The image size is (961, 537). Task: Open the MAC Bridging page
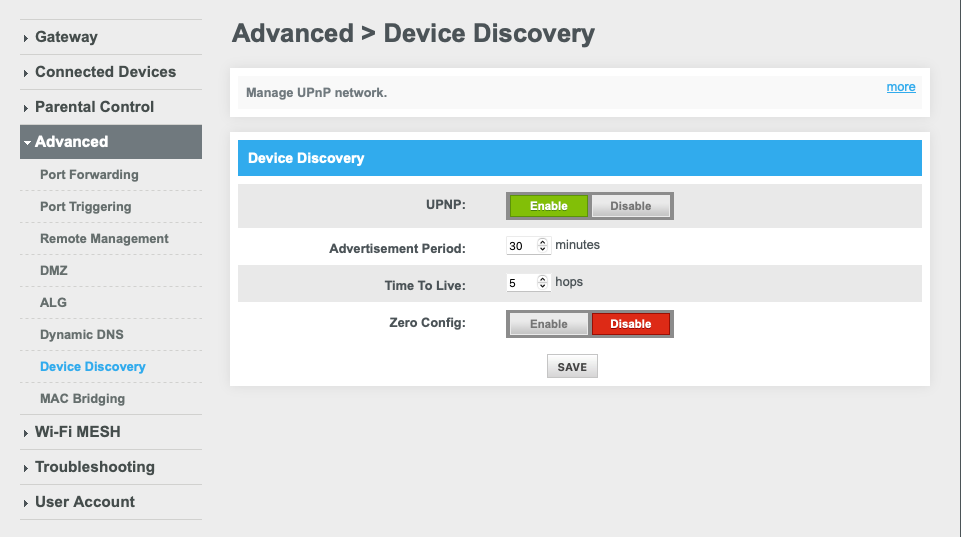click(83, 398)
